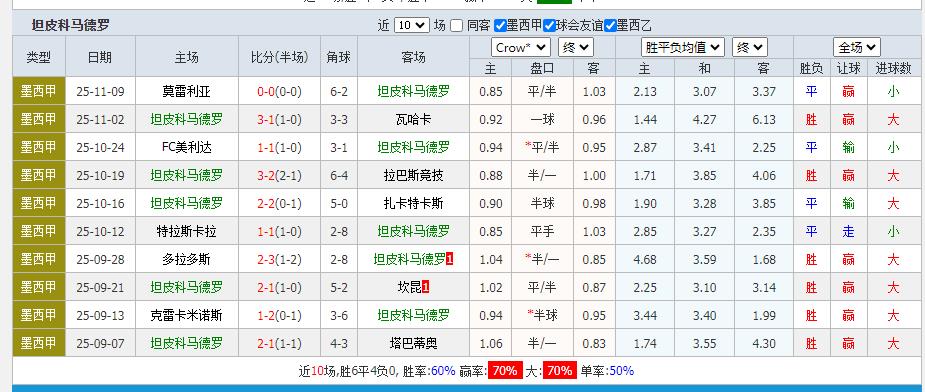Uncheck the 球会友谊 filter checkbox
The image size is (925, 392).
(x=550, y=25)
